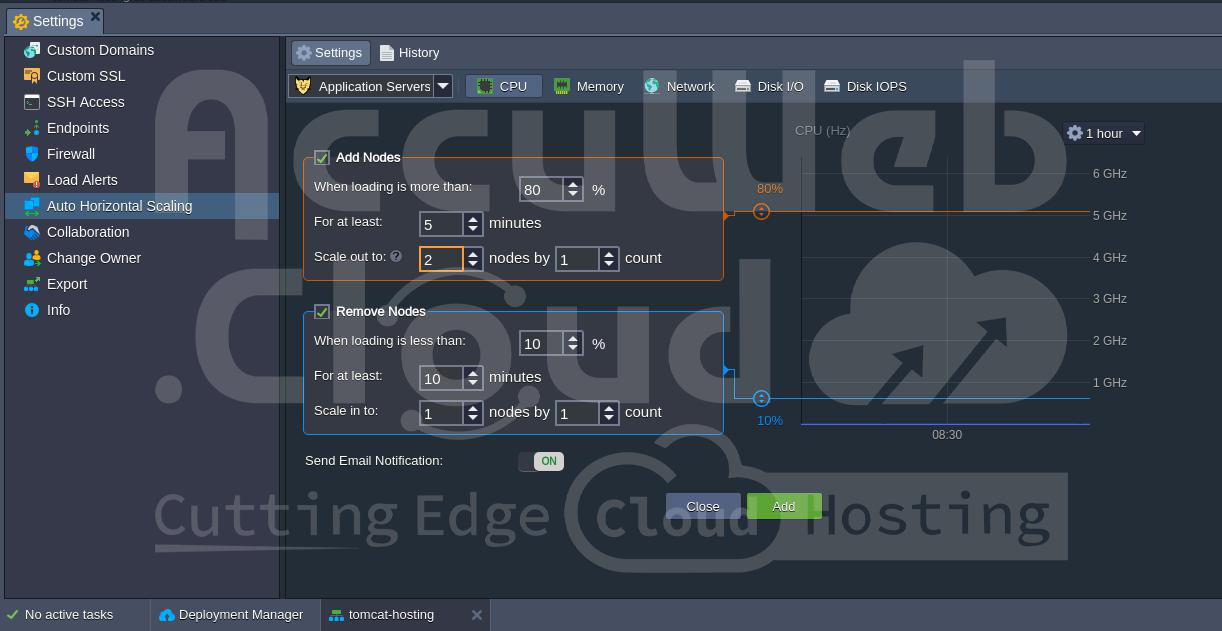Click the Custom SSL certificate icon

coord(31,76)
